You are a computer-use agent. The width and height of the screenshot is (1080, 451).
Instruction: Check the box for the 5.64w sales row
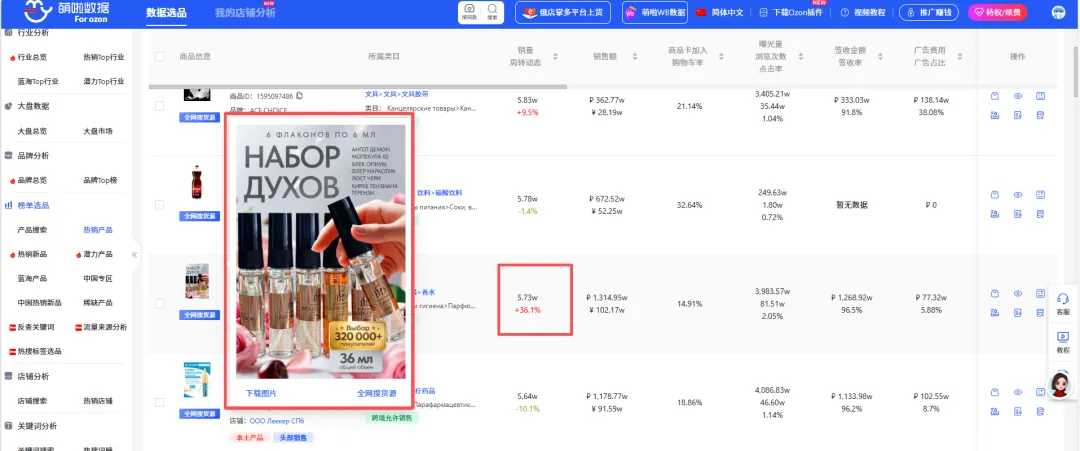click(160, 402)
